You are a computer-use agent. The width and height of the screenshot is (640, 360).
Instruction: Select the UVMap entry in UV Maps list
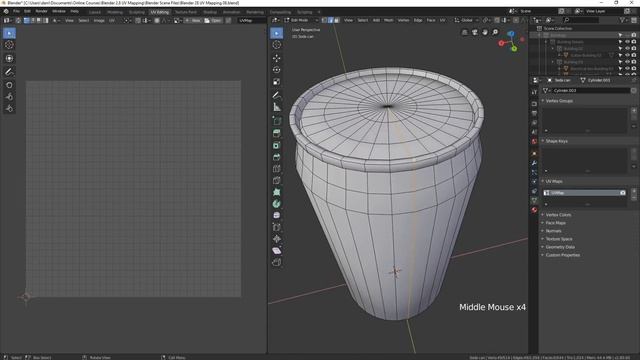584,193
